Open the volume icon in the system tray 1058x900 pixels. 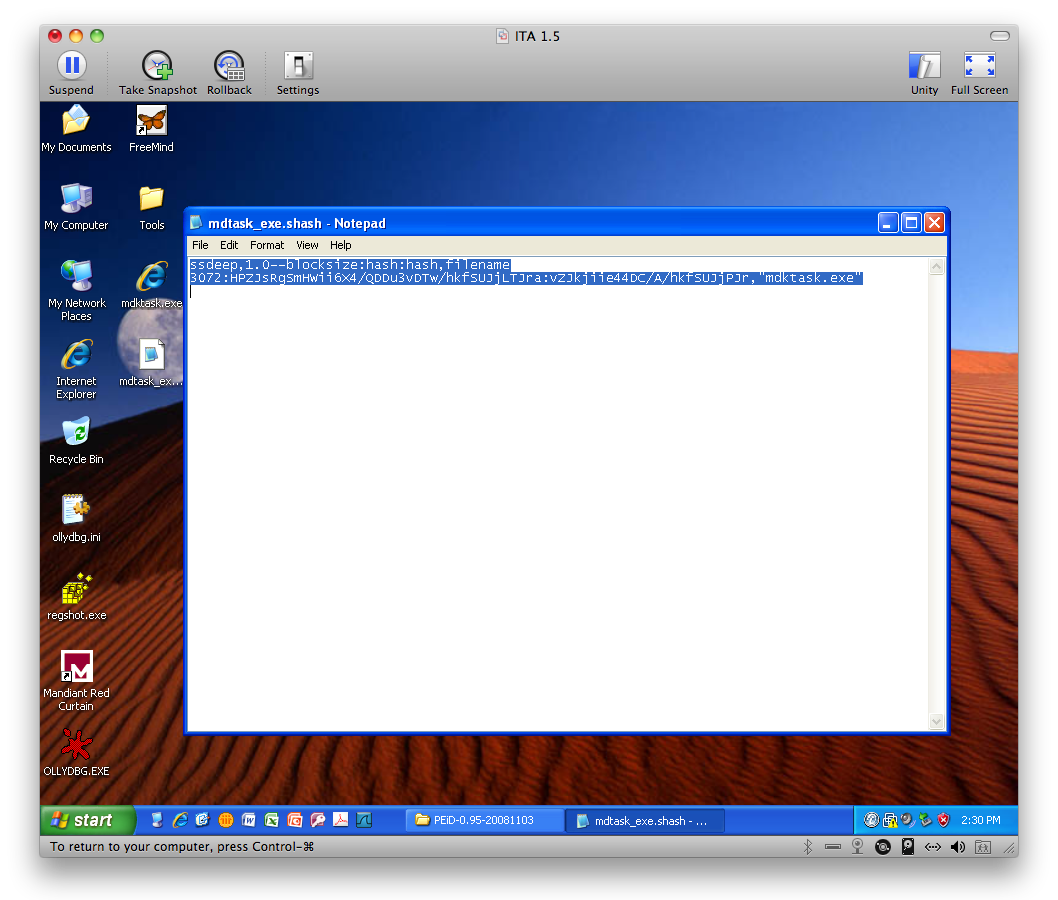click(906, 819)
